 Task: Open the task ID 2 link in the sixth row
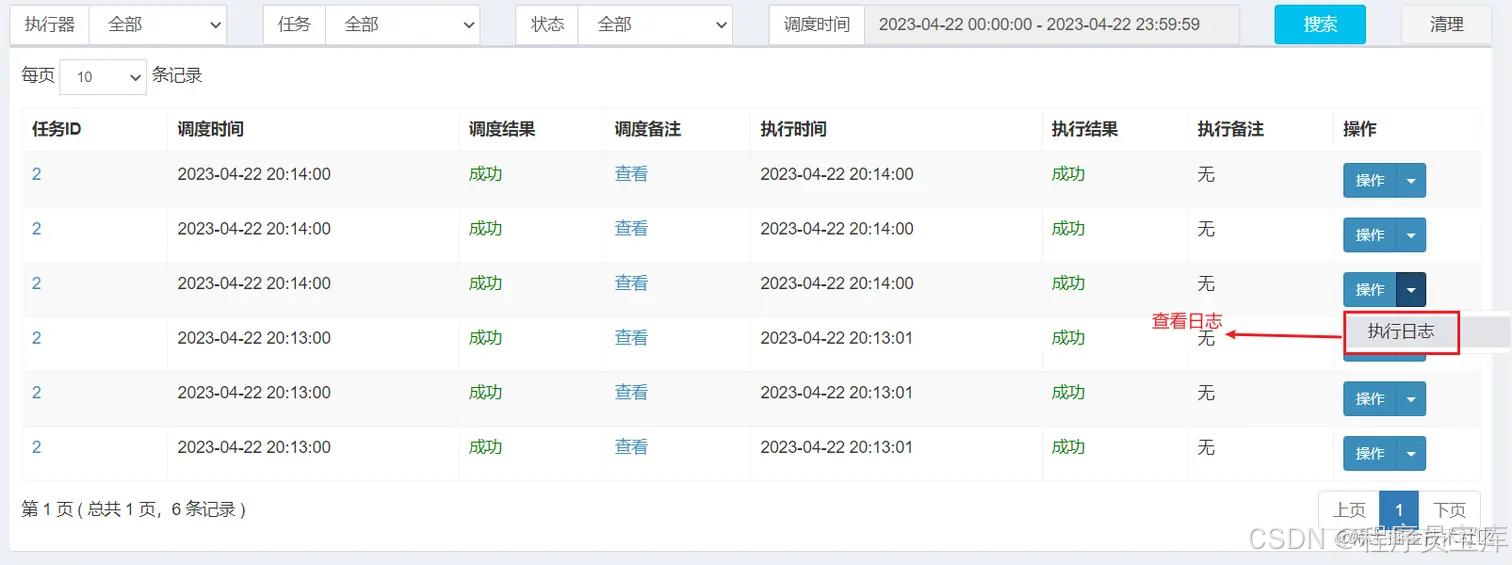tap(37, 447)
